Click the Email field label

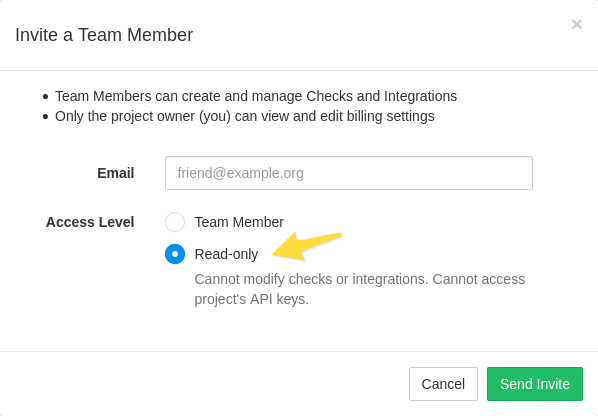tap(116, 173)
